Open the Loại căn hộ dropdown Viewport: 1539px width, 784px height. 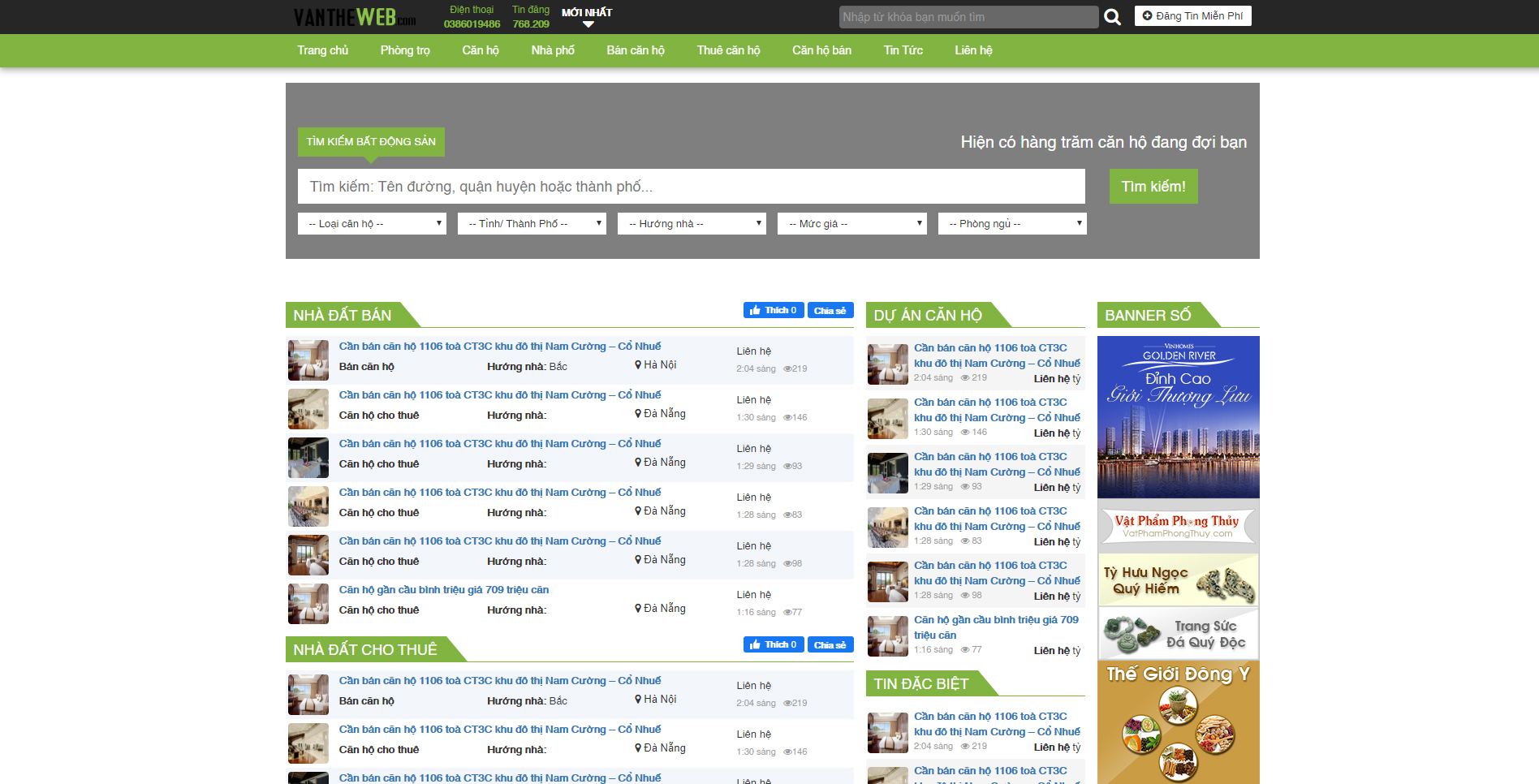pyautogui.click(x=373, y=224)
